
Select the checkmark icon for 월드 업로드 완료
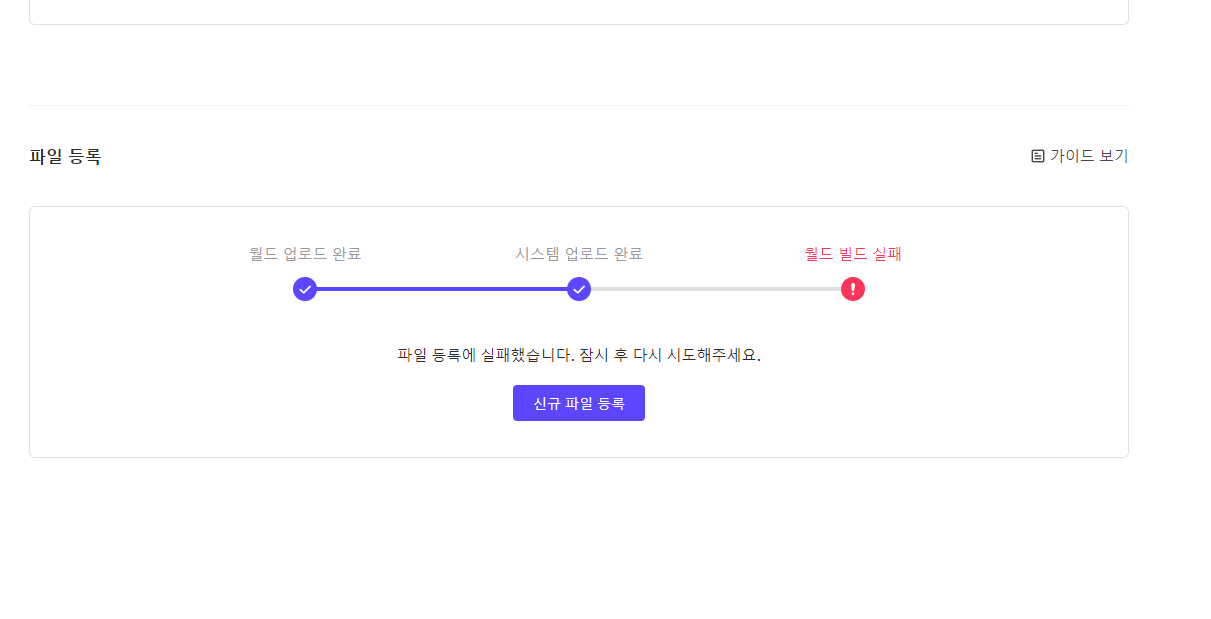click(x=304, y=289)
